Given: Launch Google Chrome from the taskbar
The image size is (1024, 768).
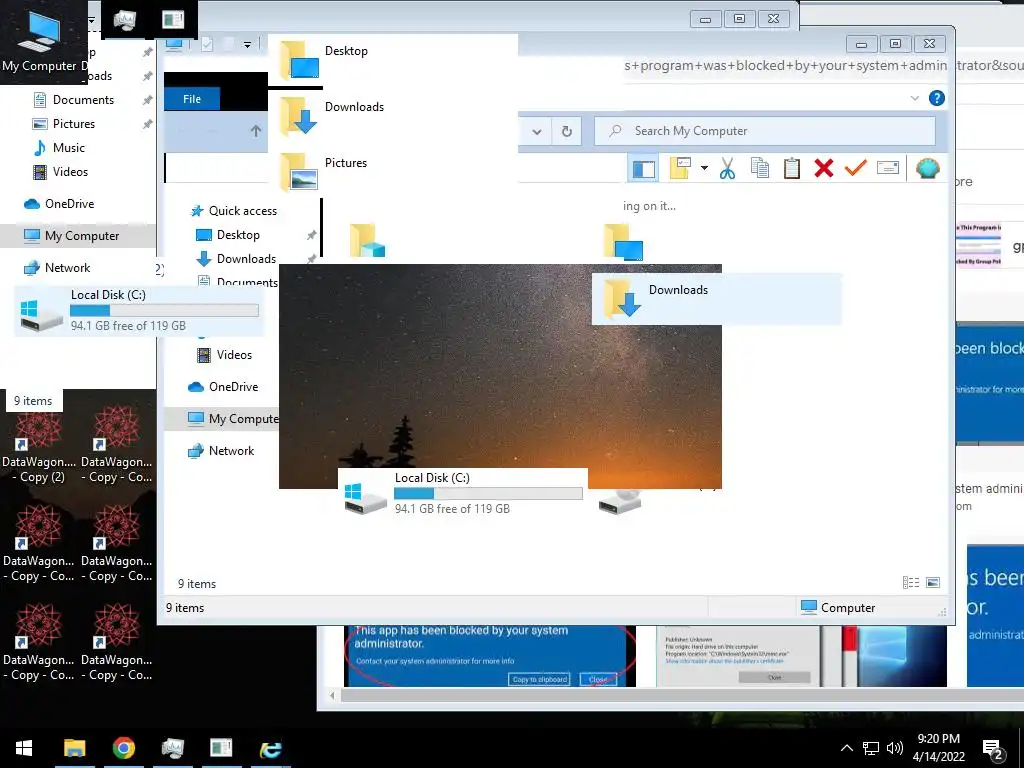Looking at the screenshot, I should coord(123,748).
